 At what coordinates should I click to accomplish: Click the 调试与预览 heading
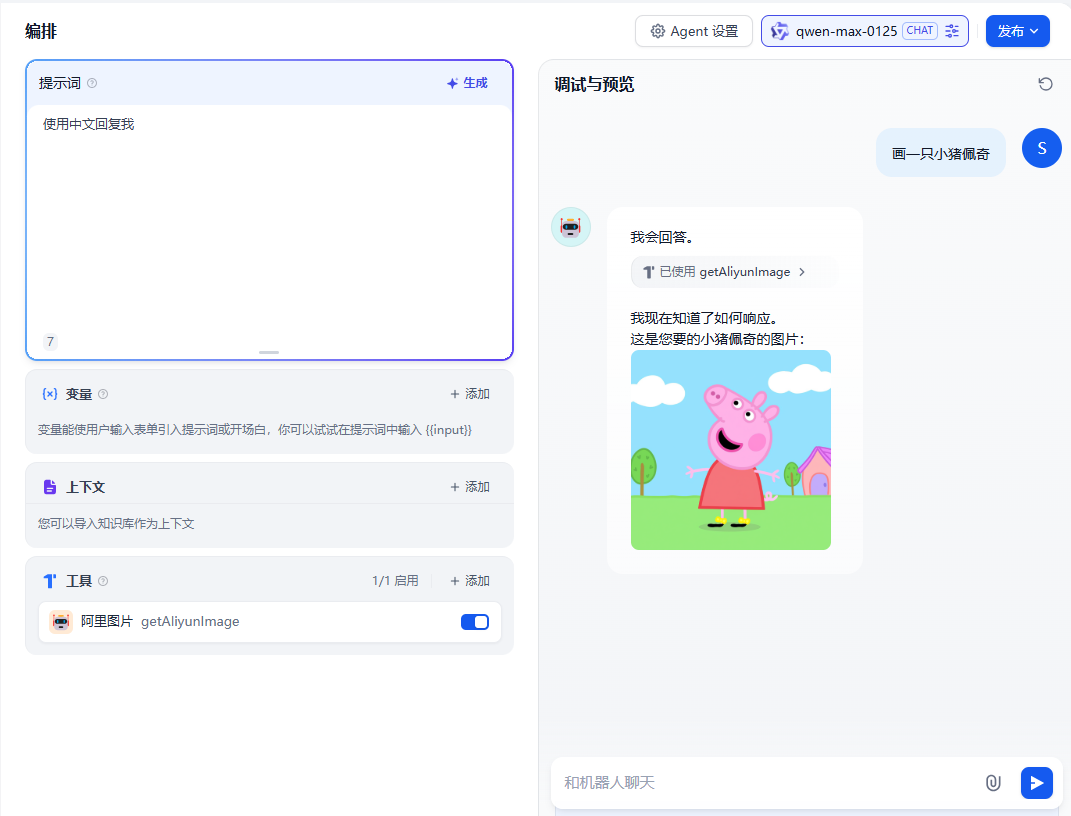[594, 84]
